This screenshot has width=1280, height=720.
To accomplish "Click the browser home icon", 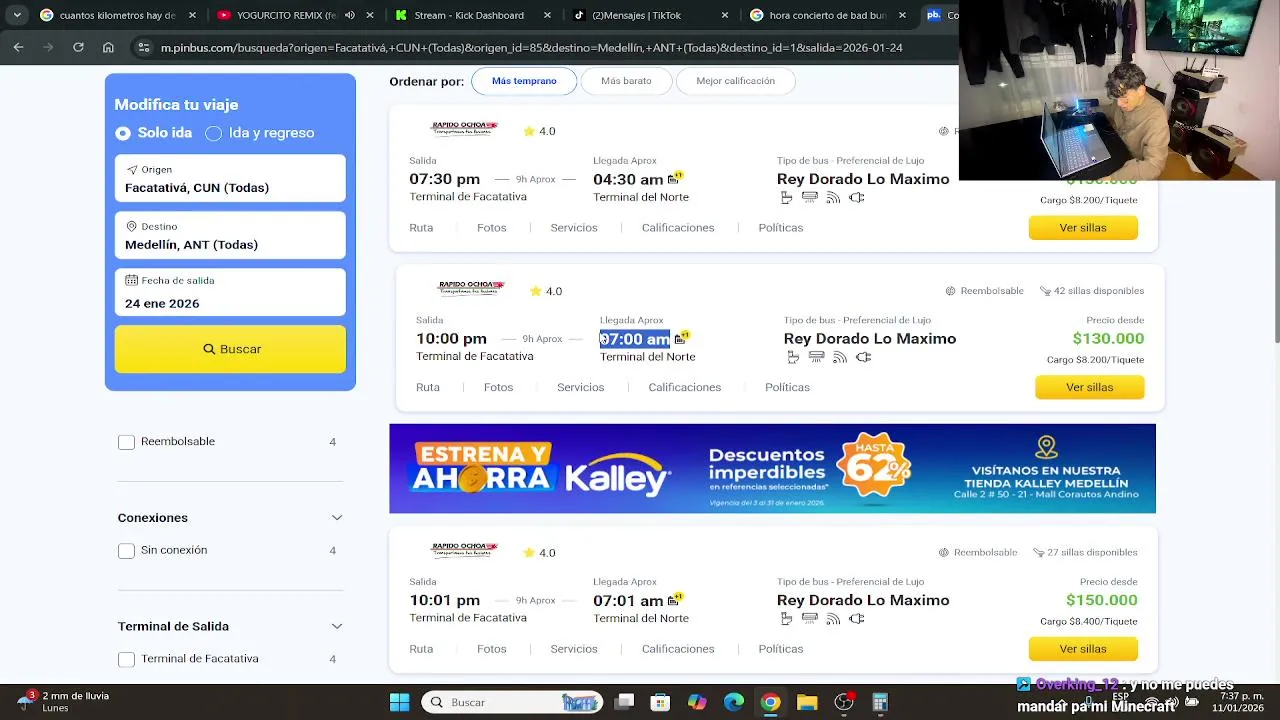I will [108, 47].
